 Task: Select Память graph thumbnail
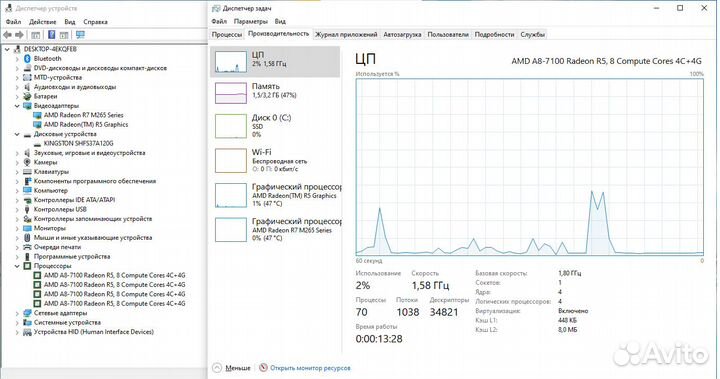231,93
